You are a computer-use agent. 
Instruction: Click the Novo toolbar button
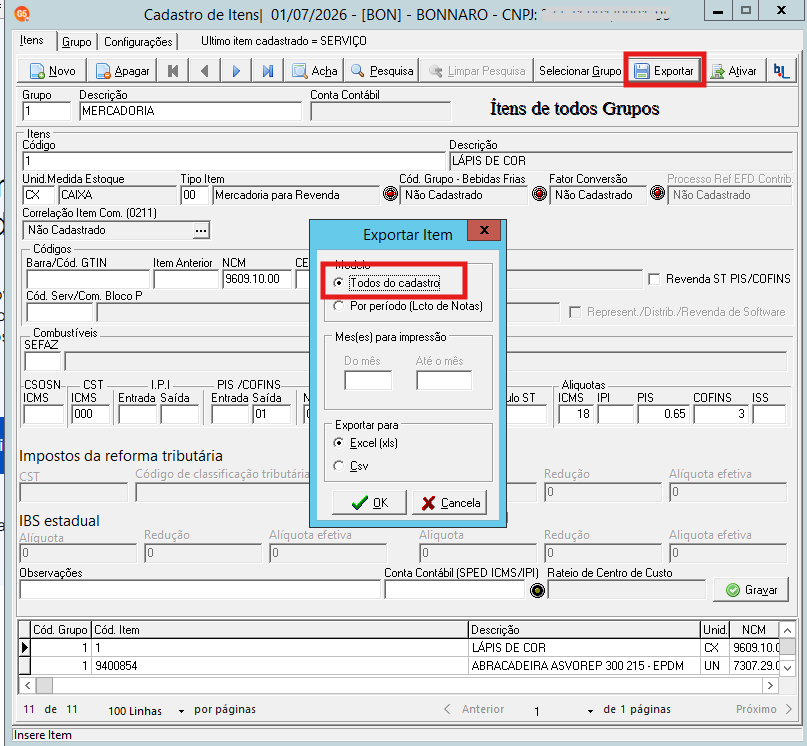[52, 71]
